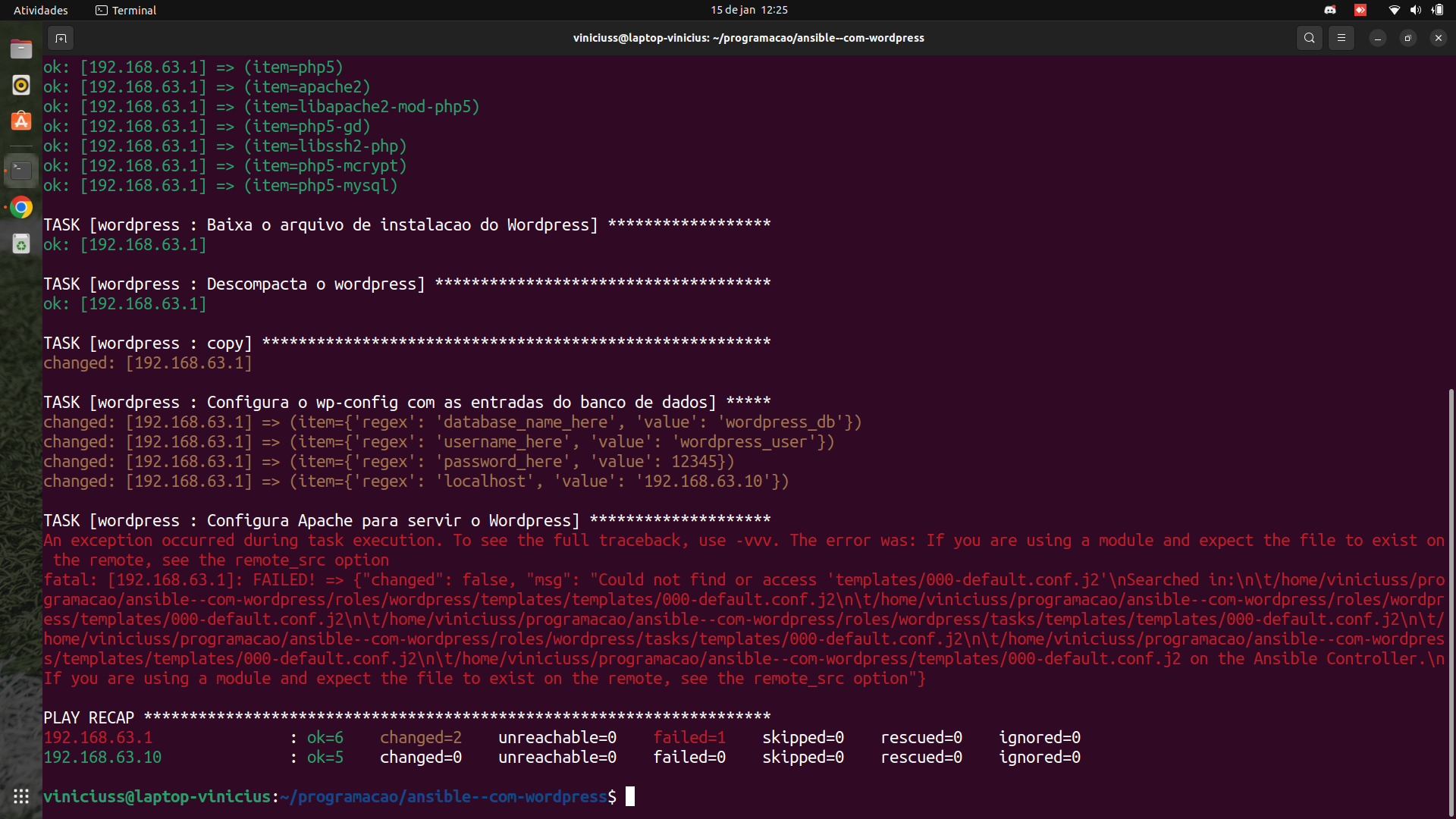Click the shell prompt cursor
This screenshot has height=819, width=1456.
tap(630, 796)
